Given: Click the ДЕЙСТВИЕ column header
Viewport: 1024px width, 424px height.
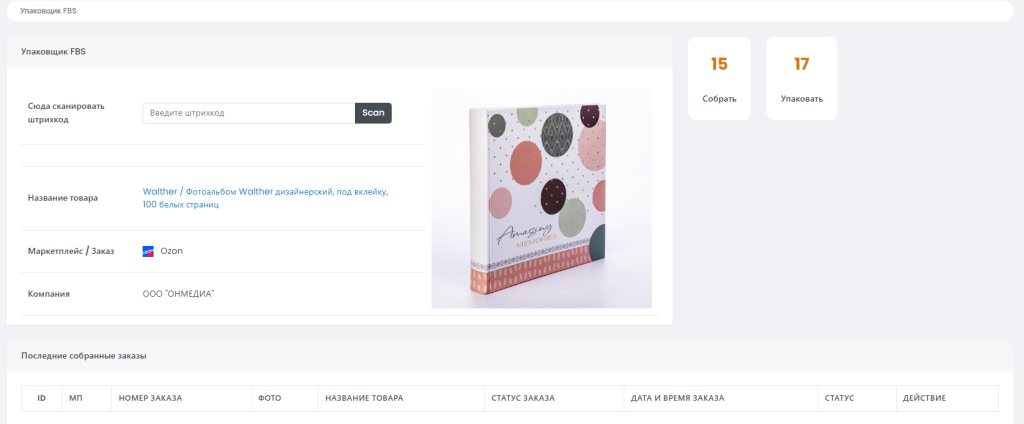Looking at the screenshot, I should pos(924,399).
